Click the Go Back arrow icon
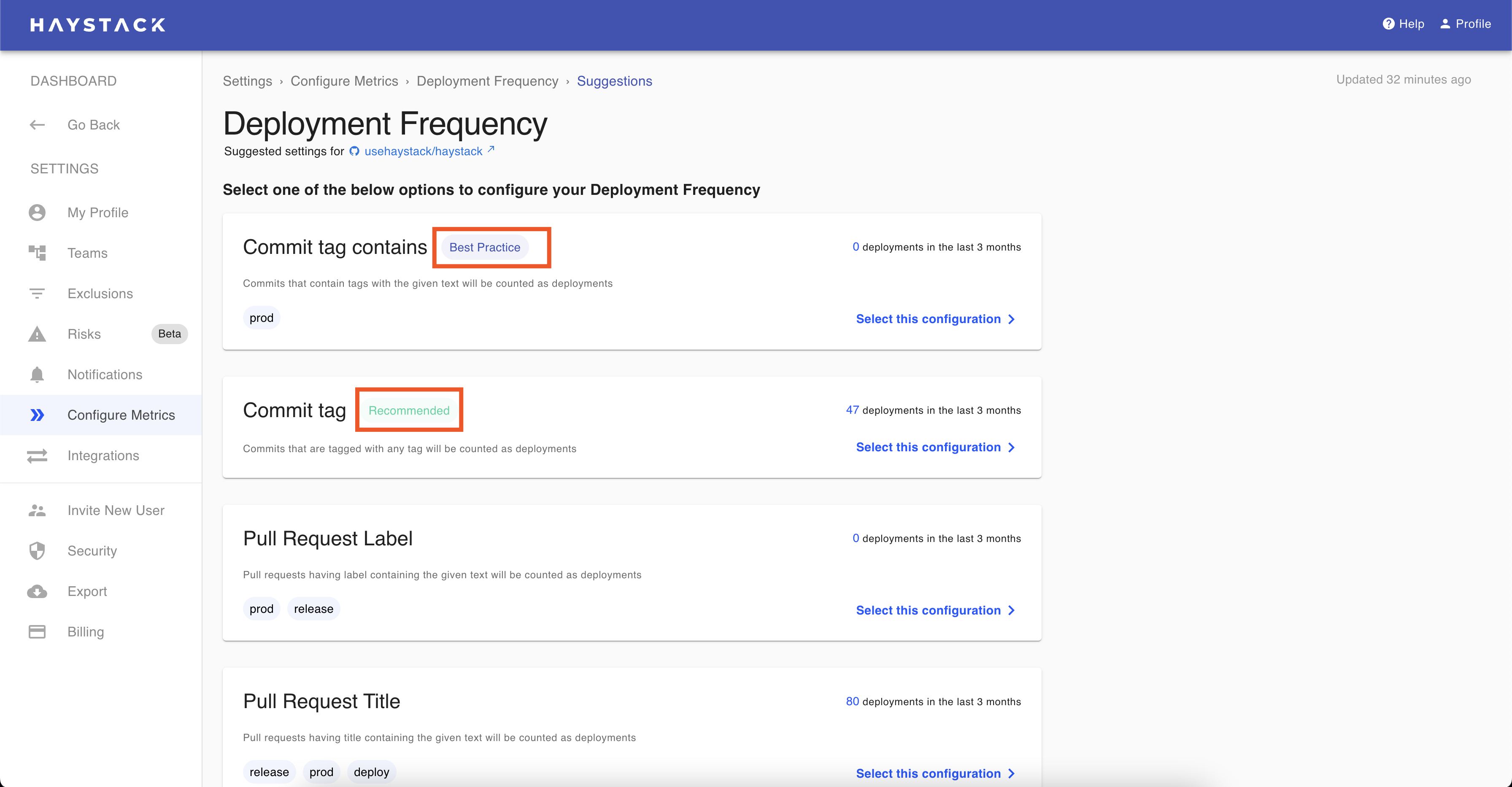This screenshot has height=787, width=1512. [37, 124]
